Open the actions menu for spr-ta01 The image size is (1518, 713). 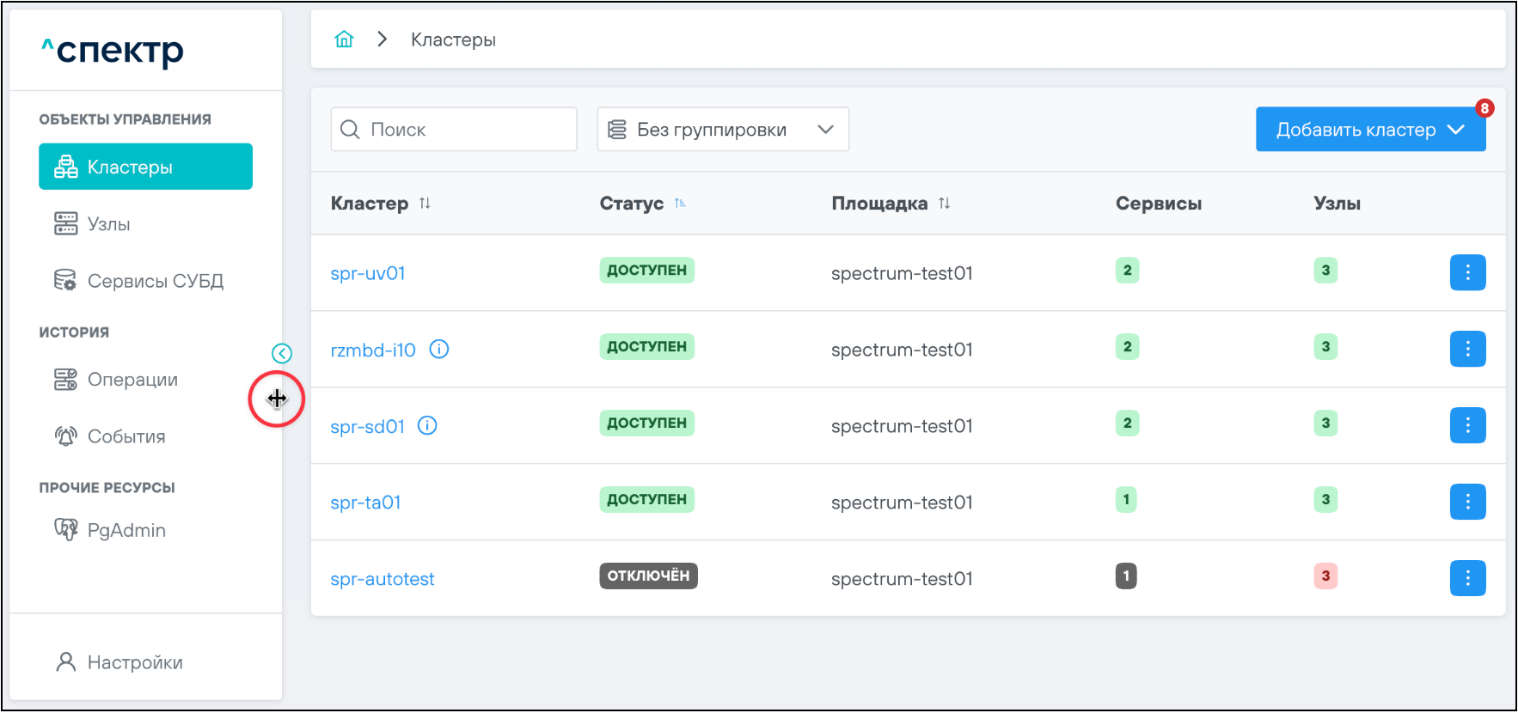[x=1467, y=502]
